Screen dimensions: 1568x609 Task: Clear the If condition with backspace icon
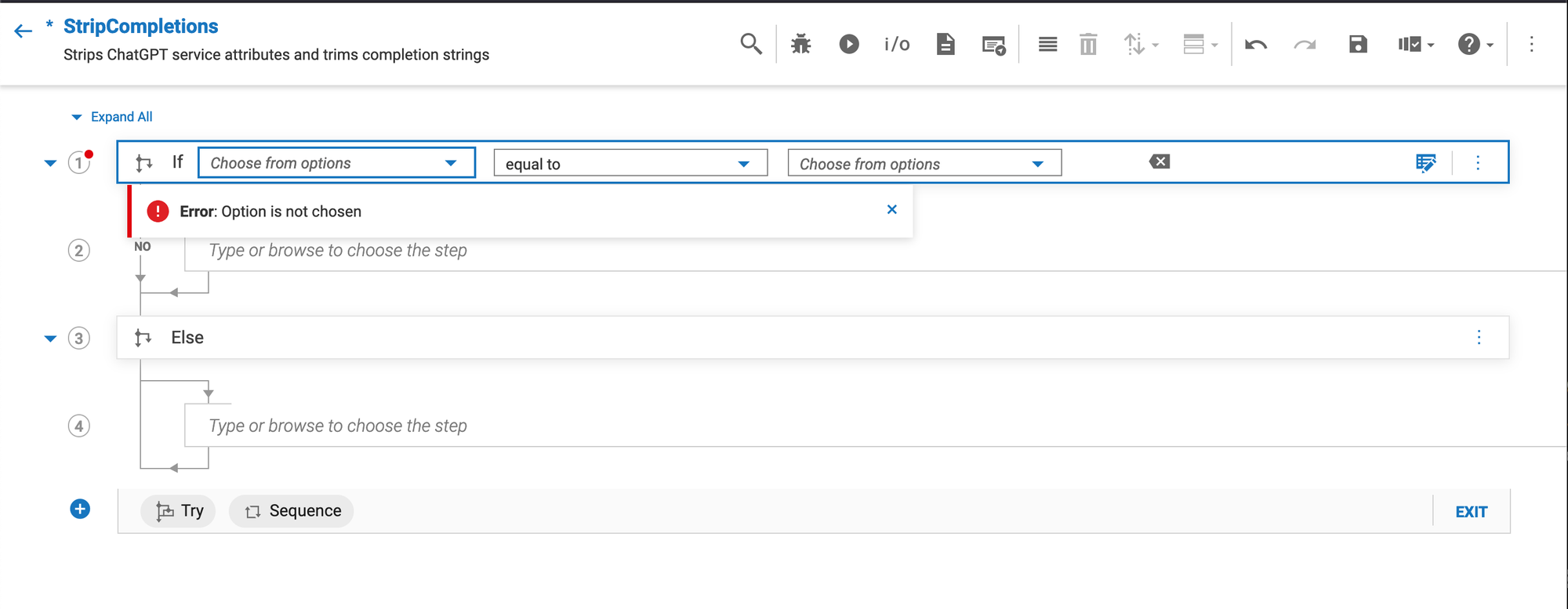pyautogui.click(x=1159, y=161)
